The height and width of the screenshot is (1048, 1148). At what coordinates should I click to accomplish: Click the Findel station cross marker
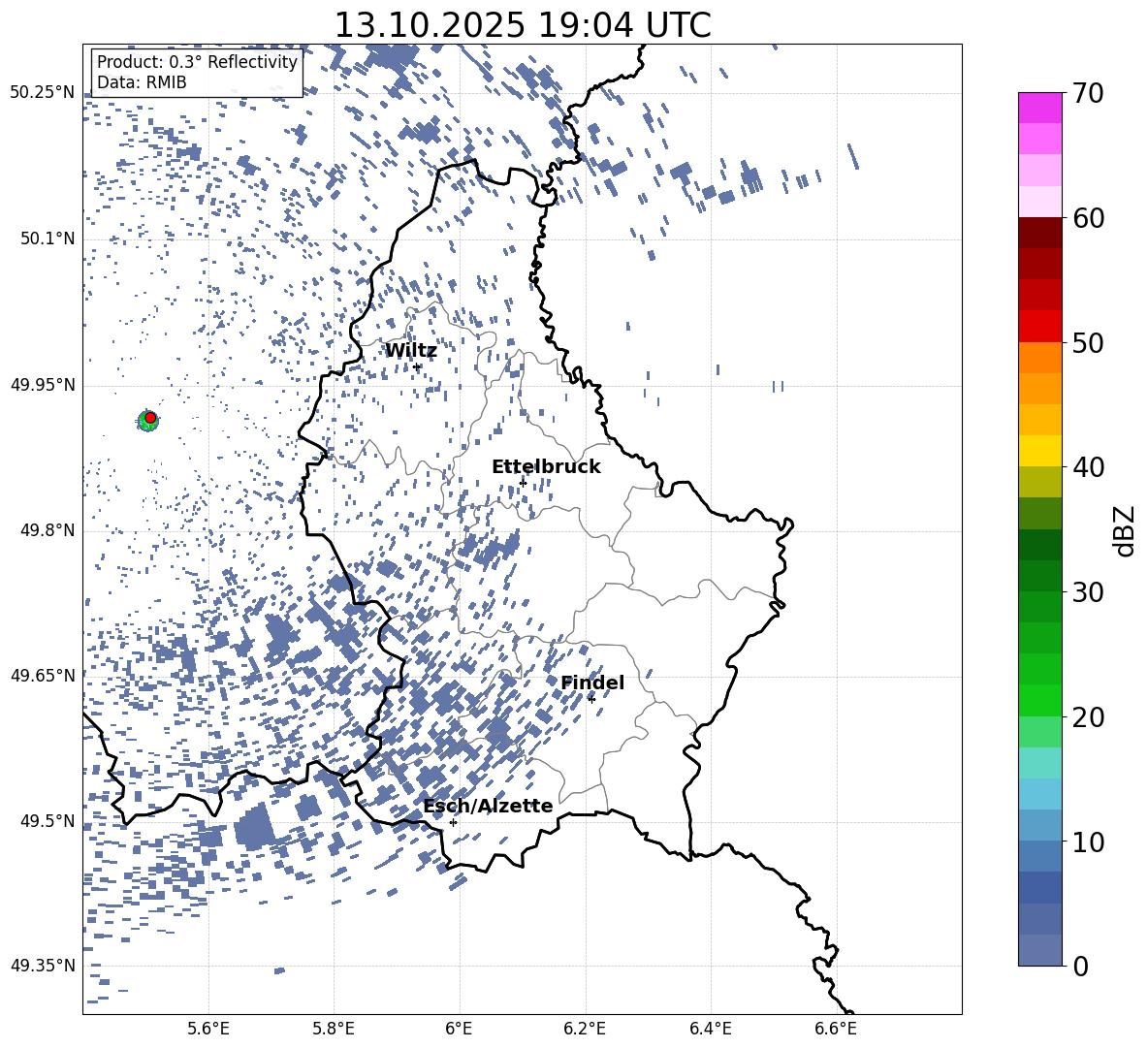591,699
